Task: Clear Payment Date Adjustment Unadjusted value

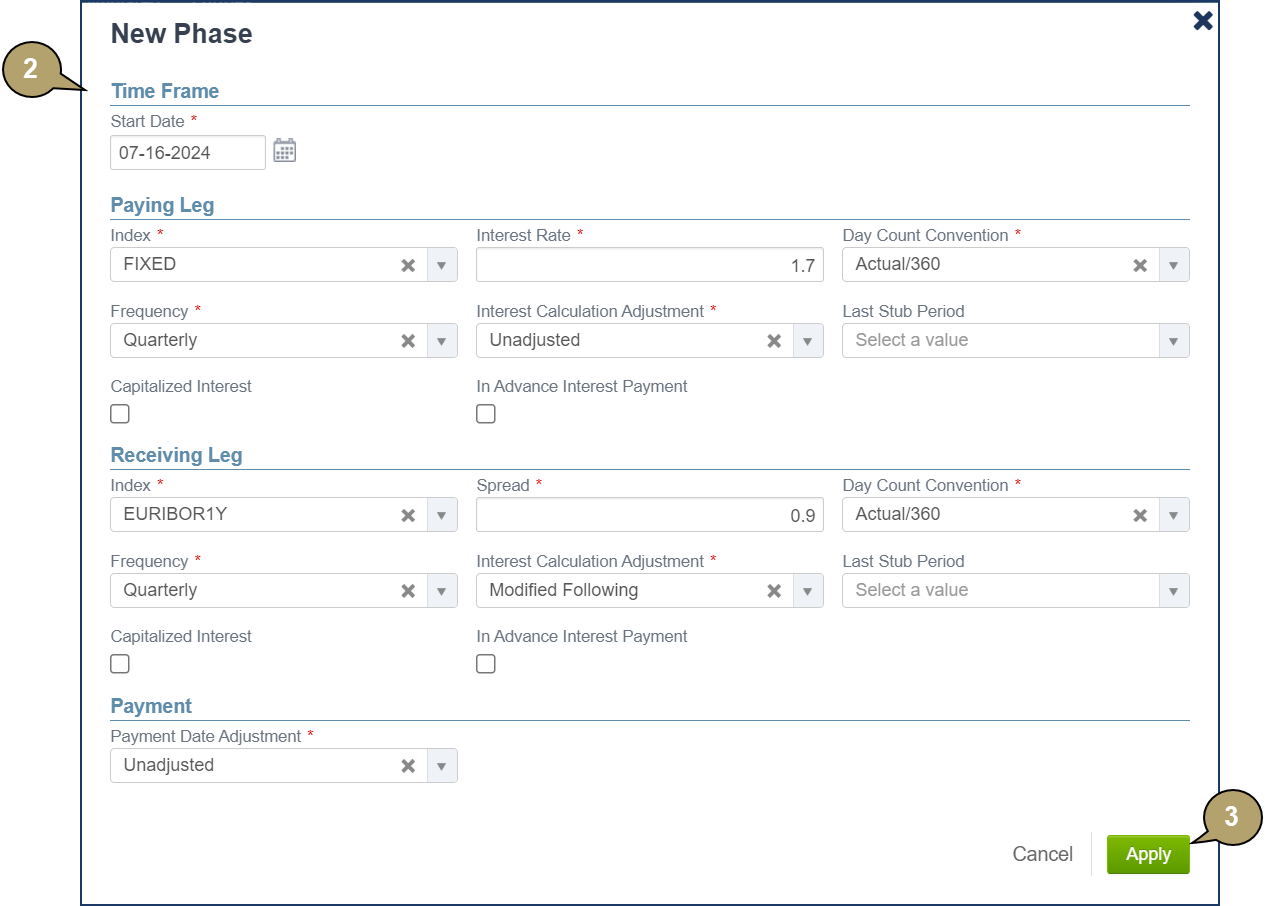Action: [x=408, y=766]
